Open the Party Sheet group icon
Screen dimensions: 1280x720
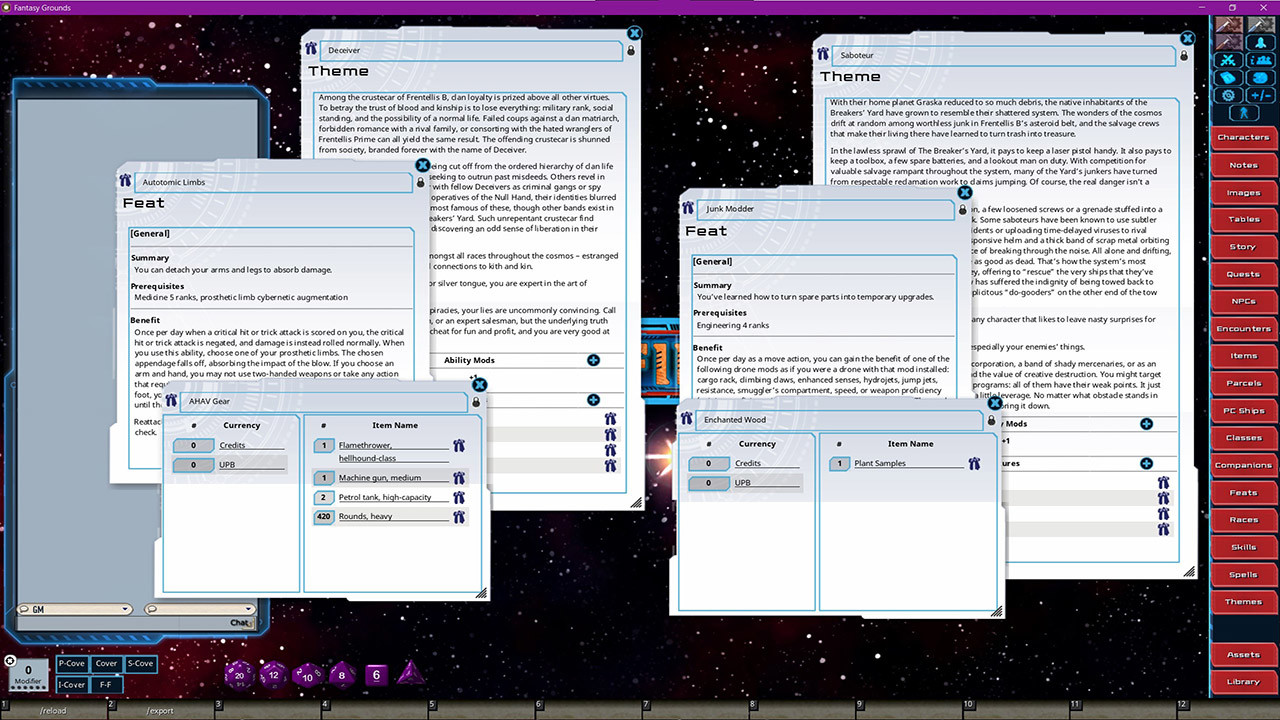(1259, 61)
